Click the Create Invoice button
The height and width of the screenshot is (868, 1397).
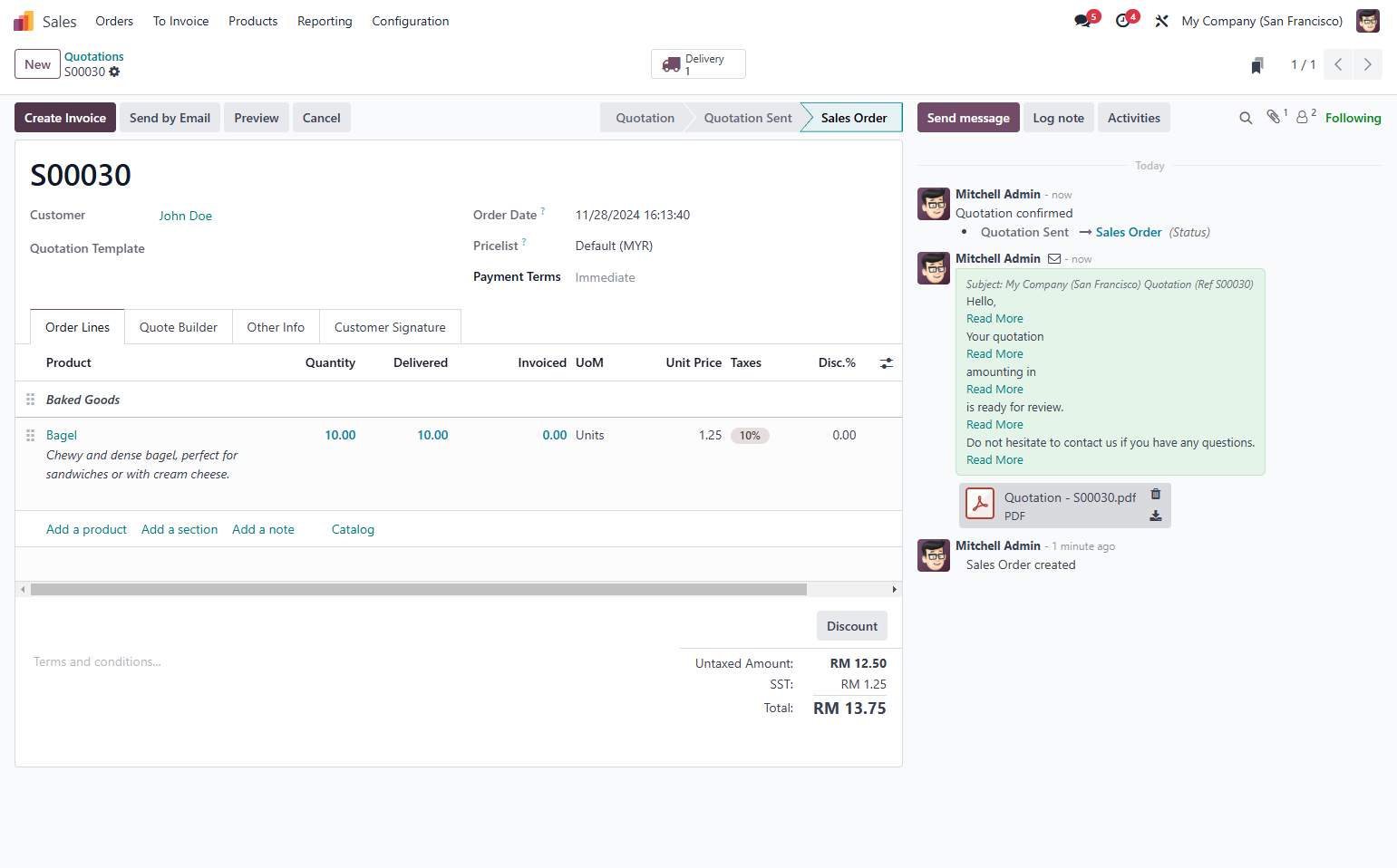point(65,118)
